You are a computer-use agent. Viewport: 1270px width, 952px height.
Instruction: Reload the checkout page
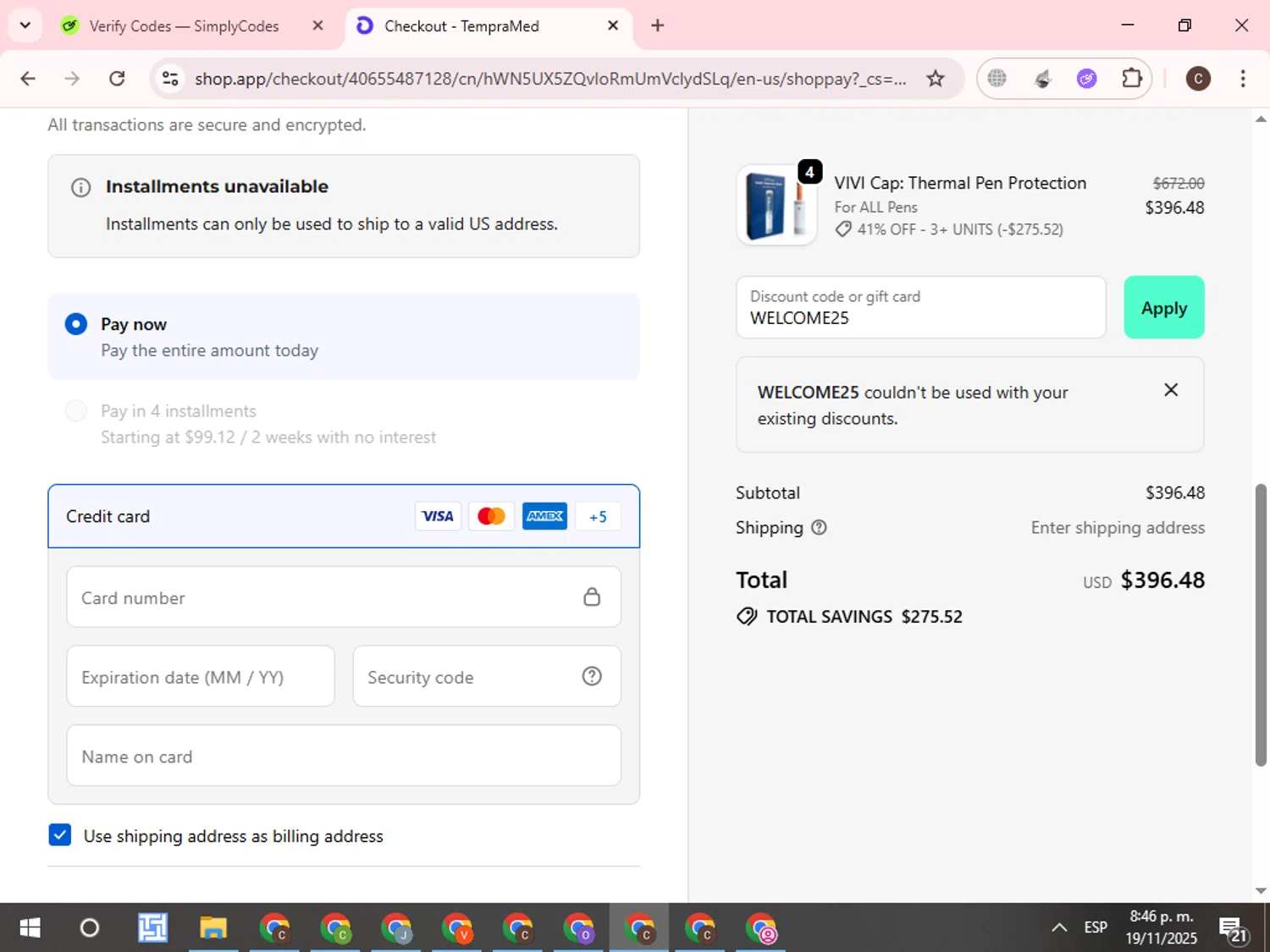[x=117, y=79]
